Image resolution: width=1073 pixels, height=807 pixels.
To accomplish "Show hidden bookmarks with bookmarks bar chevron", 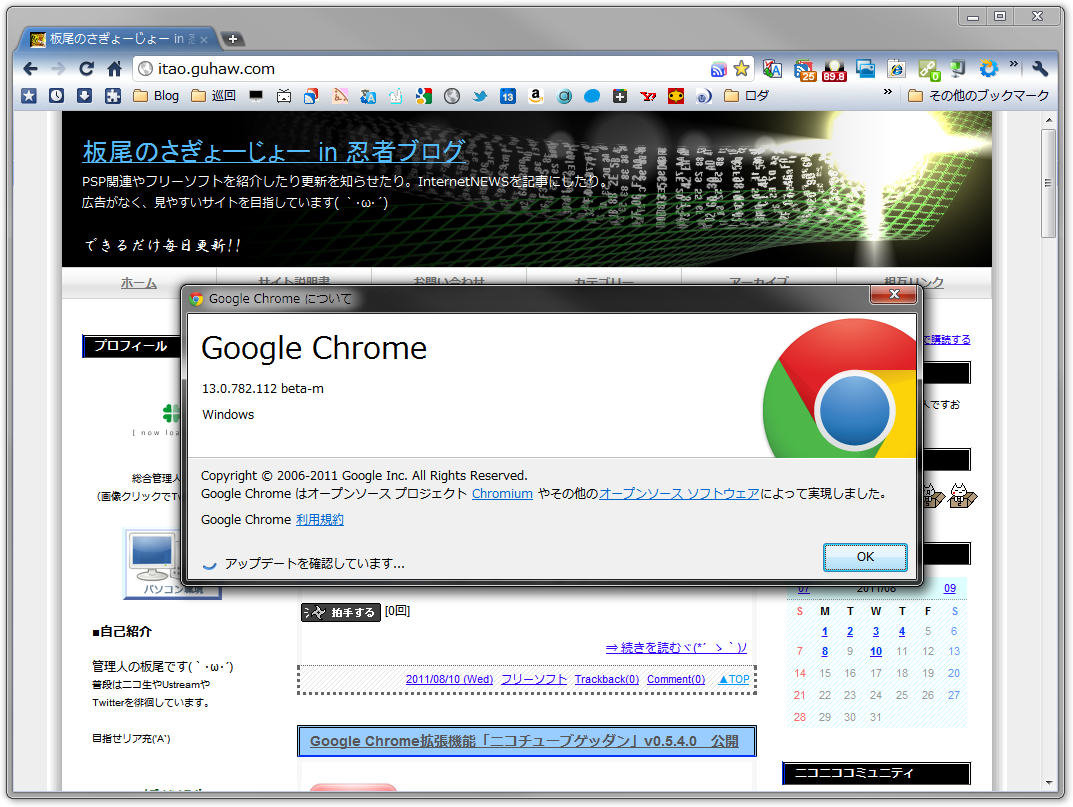I will (888, 92).
